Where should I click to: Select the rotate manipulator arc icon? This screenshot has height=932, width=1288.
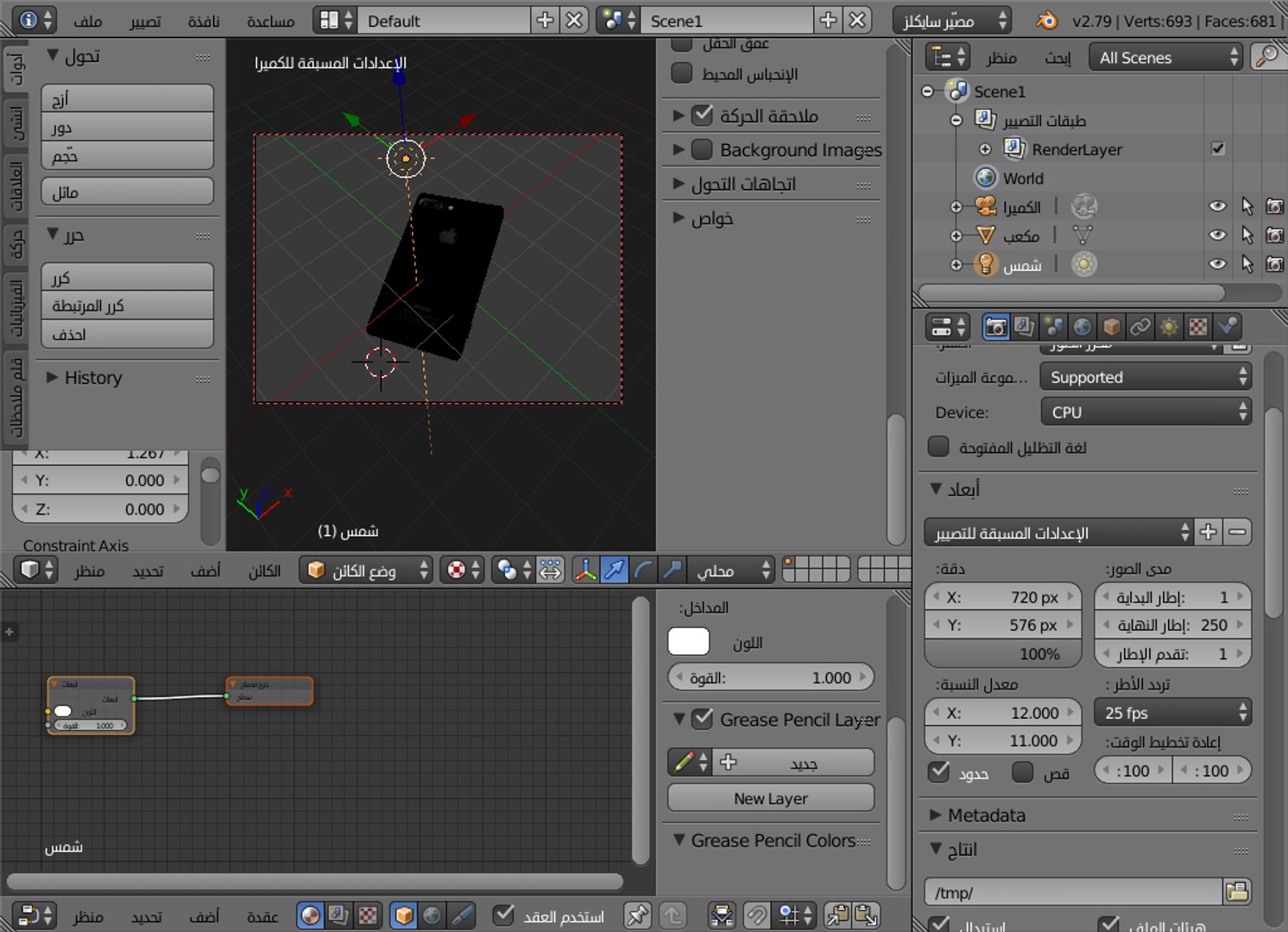(643, 570)
